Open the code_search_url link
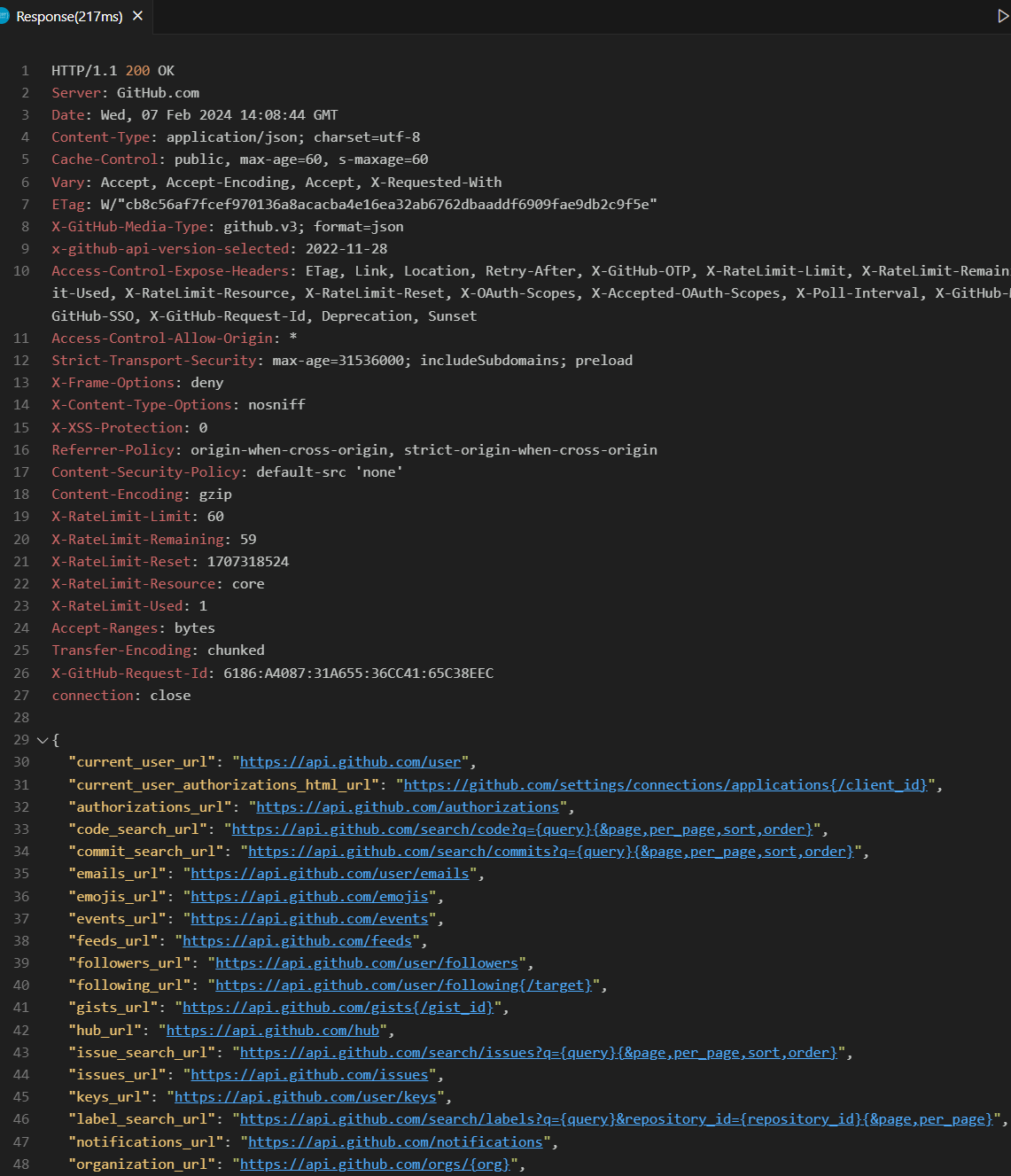 tap(523, 829)
